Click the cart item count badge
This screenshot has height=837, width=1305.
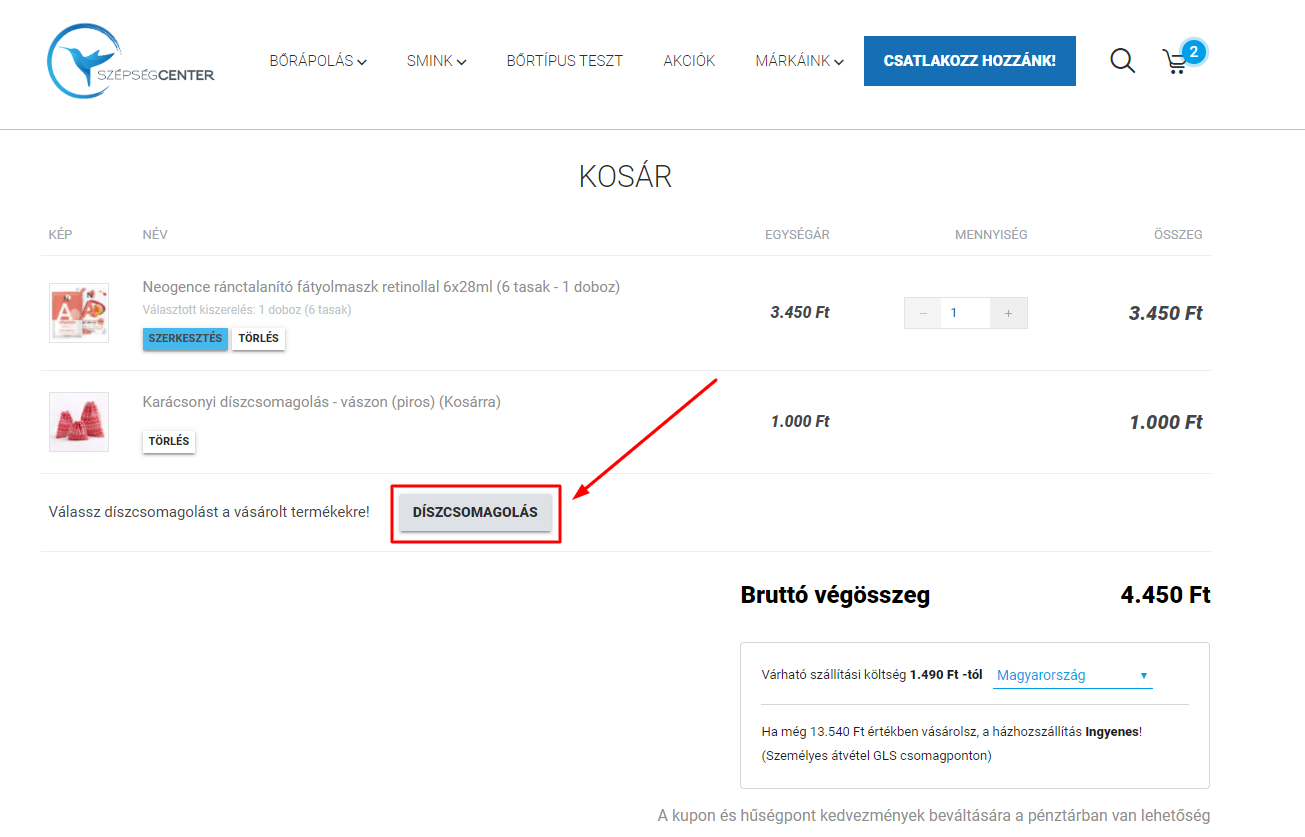click(1194, 51)
